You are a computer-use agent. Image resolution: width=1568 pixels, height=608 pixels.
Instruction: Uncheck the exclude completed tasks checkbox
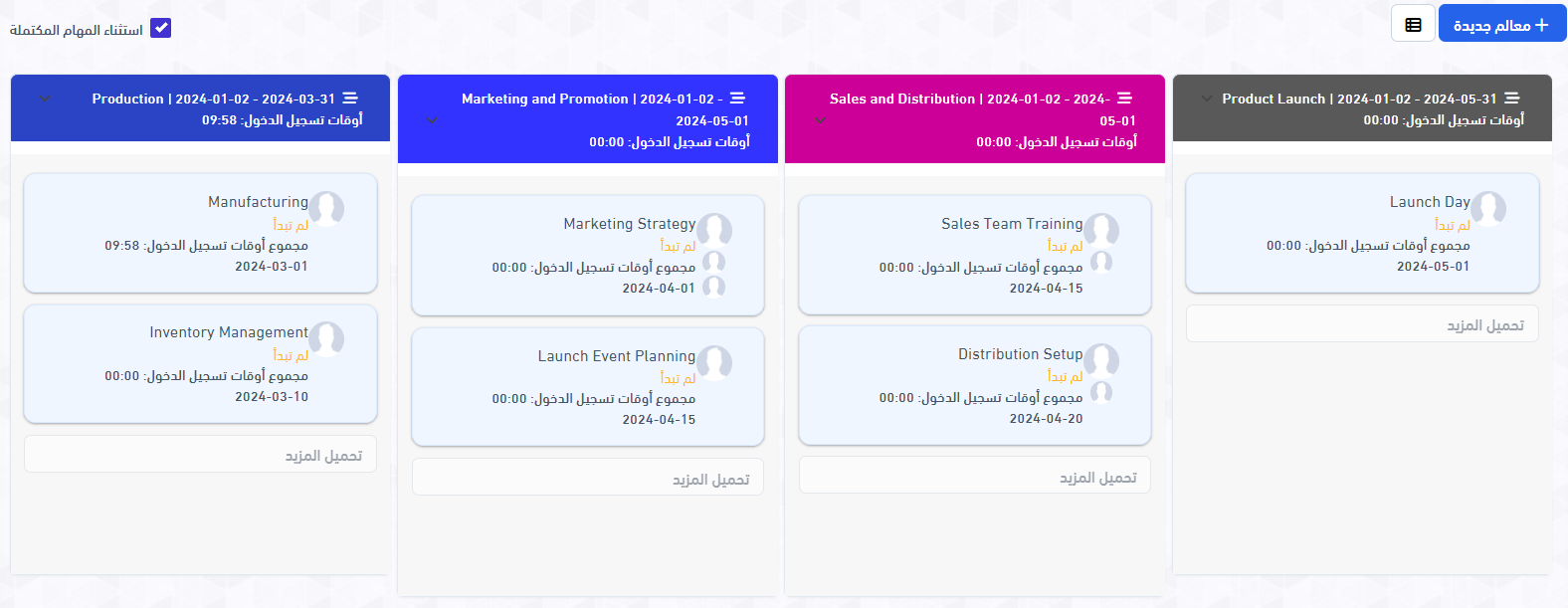(160, 28)
